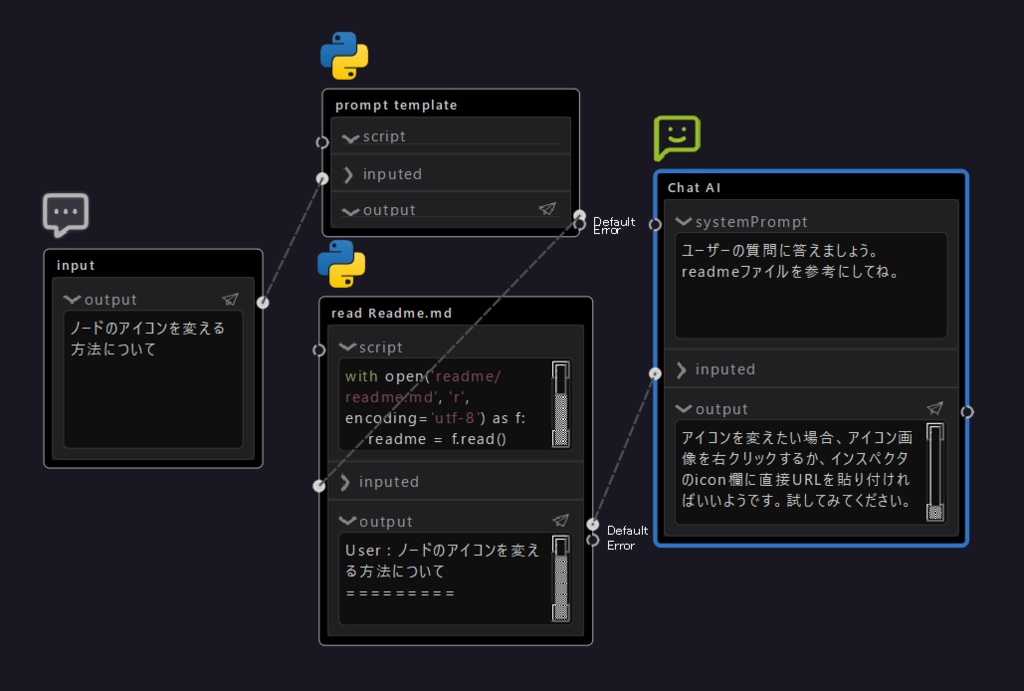Viewport: 1024px width, 691px height.
Task: Collapse the systemPrompt section on Chat AI
Action: point(685,221)
